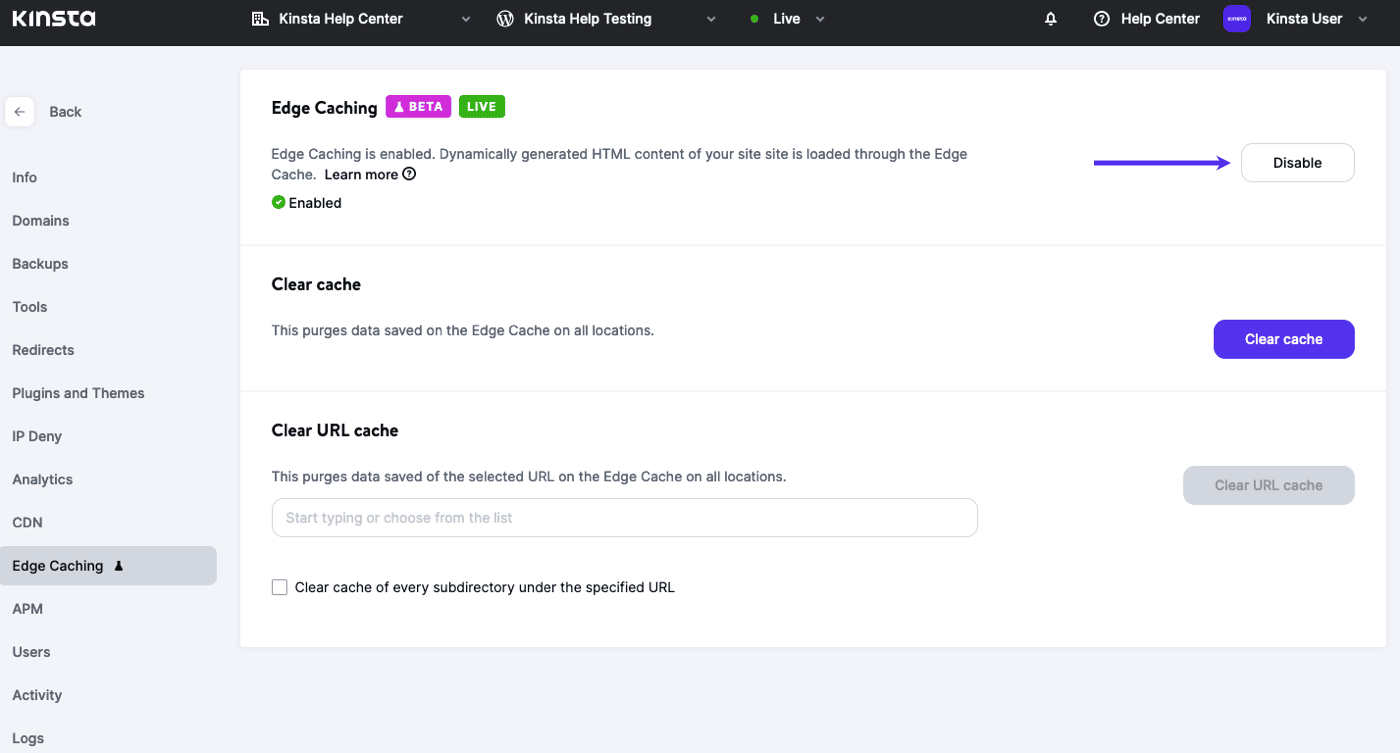
Task: Open the notifications bell
Action: [x=1050, y=19]
